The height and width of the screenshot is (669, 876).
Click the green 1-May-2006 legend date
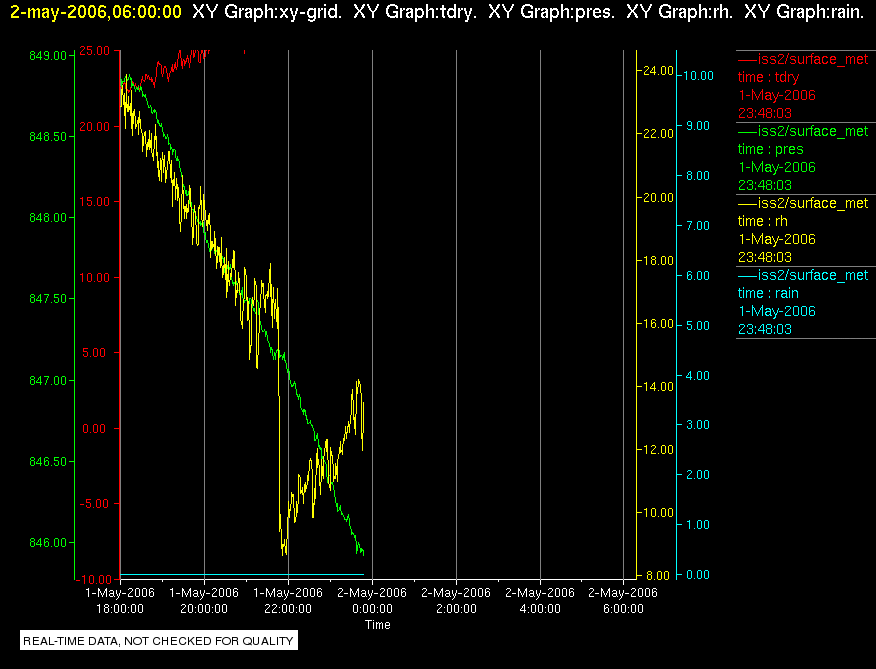point(777,167)
